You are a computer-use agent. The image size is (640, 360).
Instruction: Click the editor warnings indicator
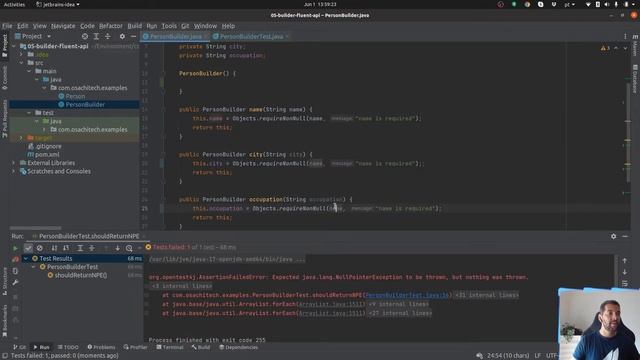pyautogui.click(x=605, y=48)
